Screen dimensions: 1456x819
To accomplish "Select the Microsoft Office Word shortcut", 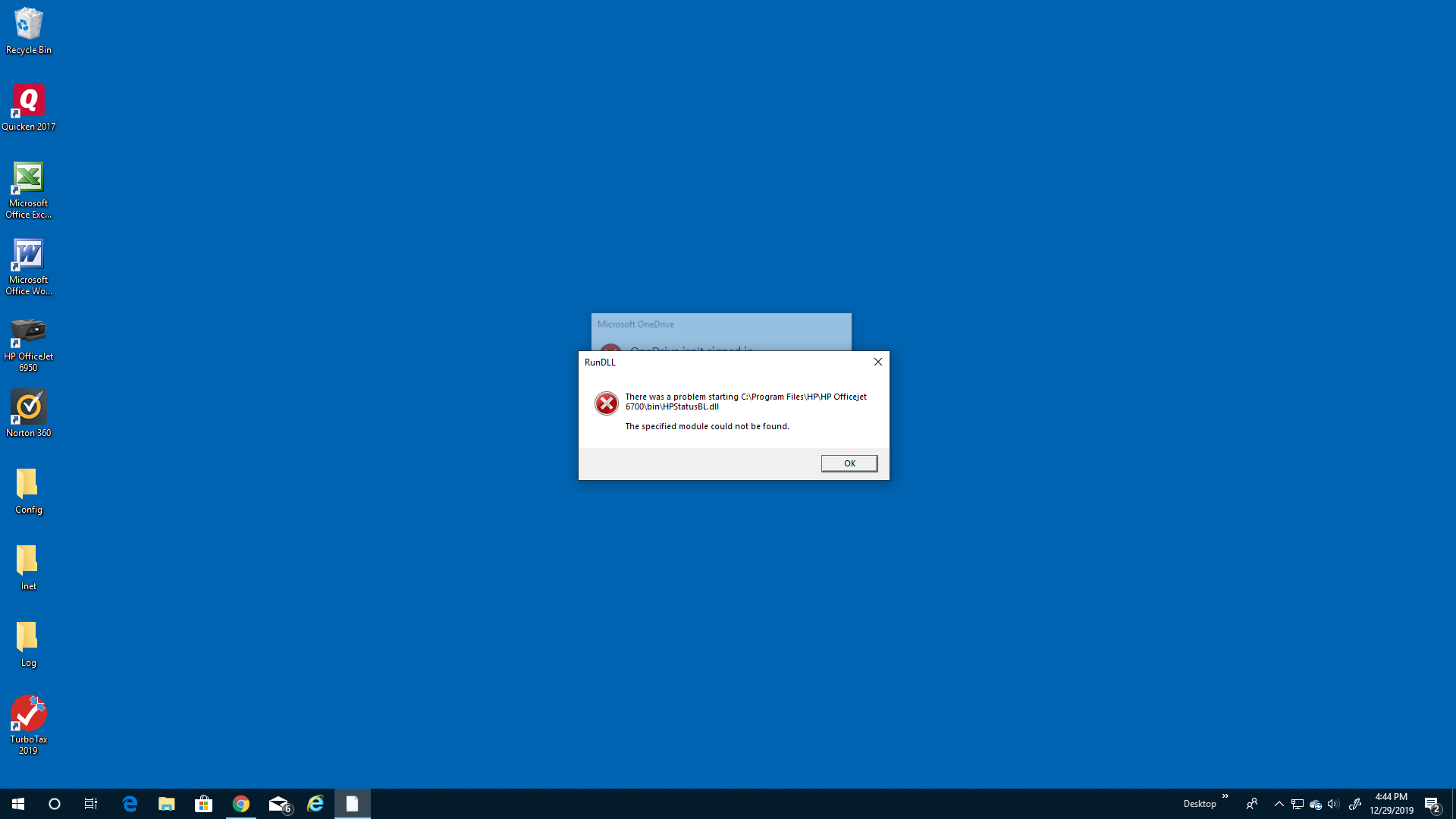I will (29, 267).
